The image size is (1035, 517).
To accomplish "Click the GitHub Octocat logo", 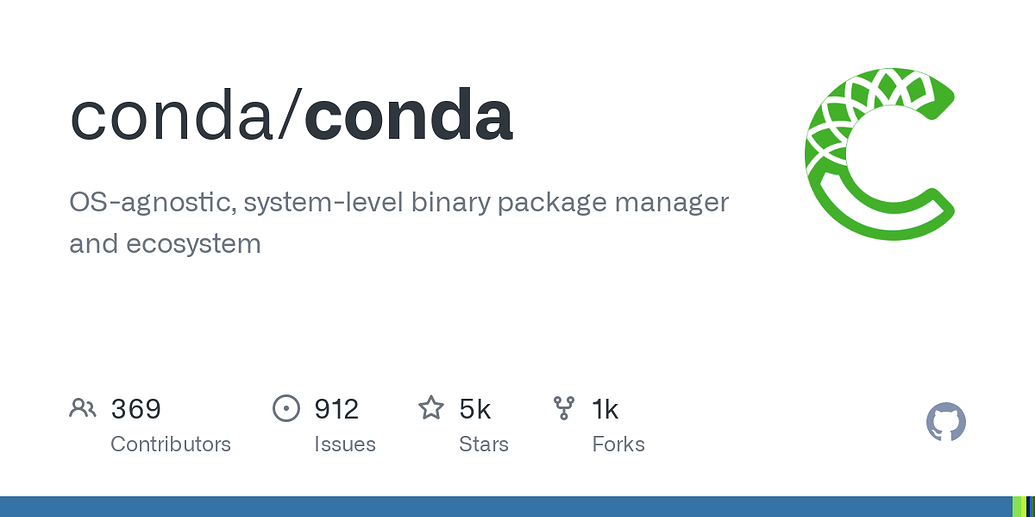I will [946, 423].
